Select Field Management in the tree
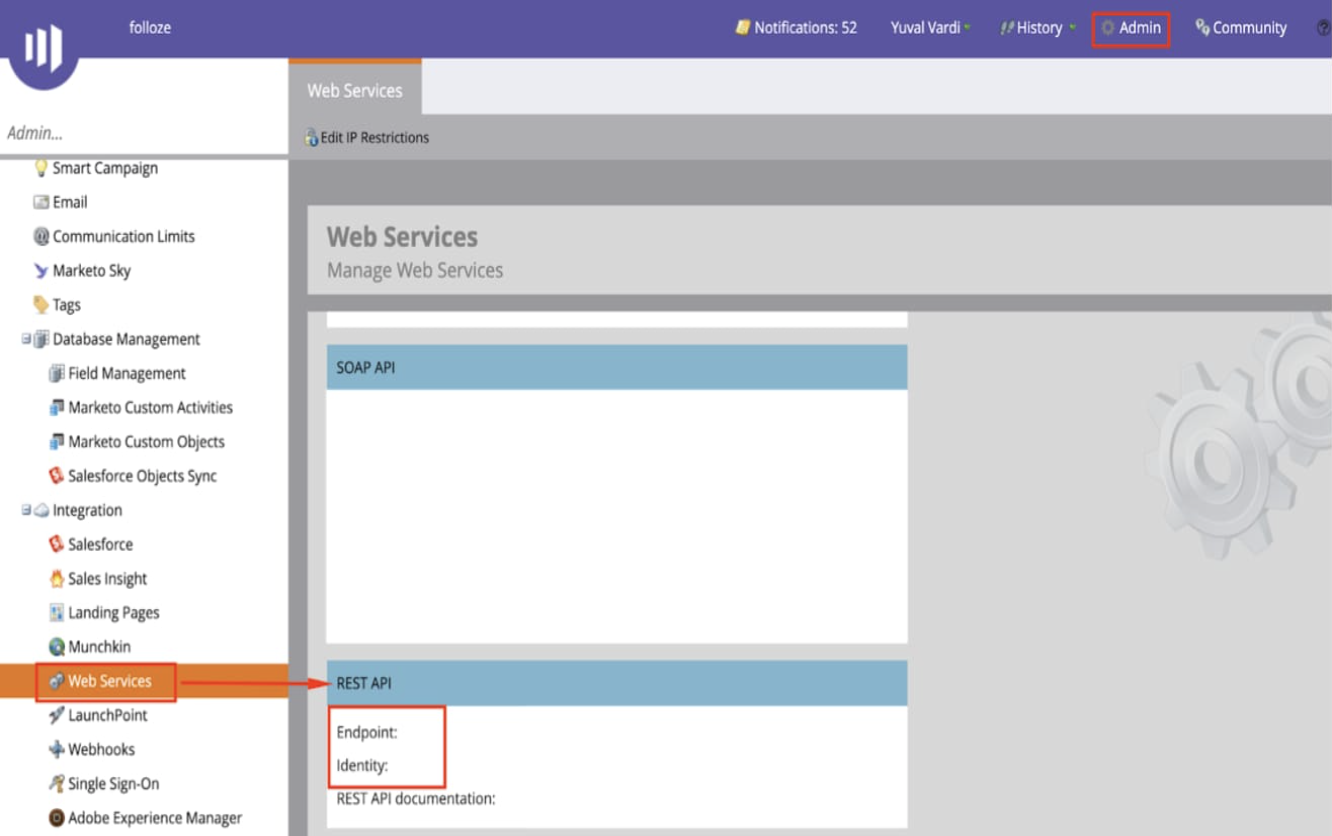 pyautogui.click(x=126, y=373)
